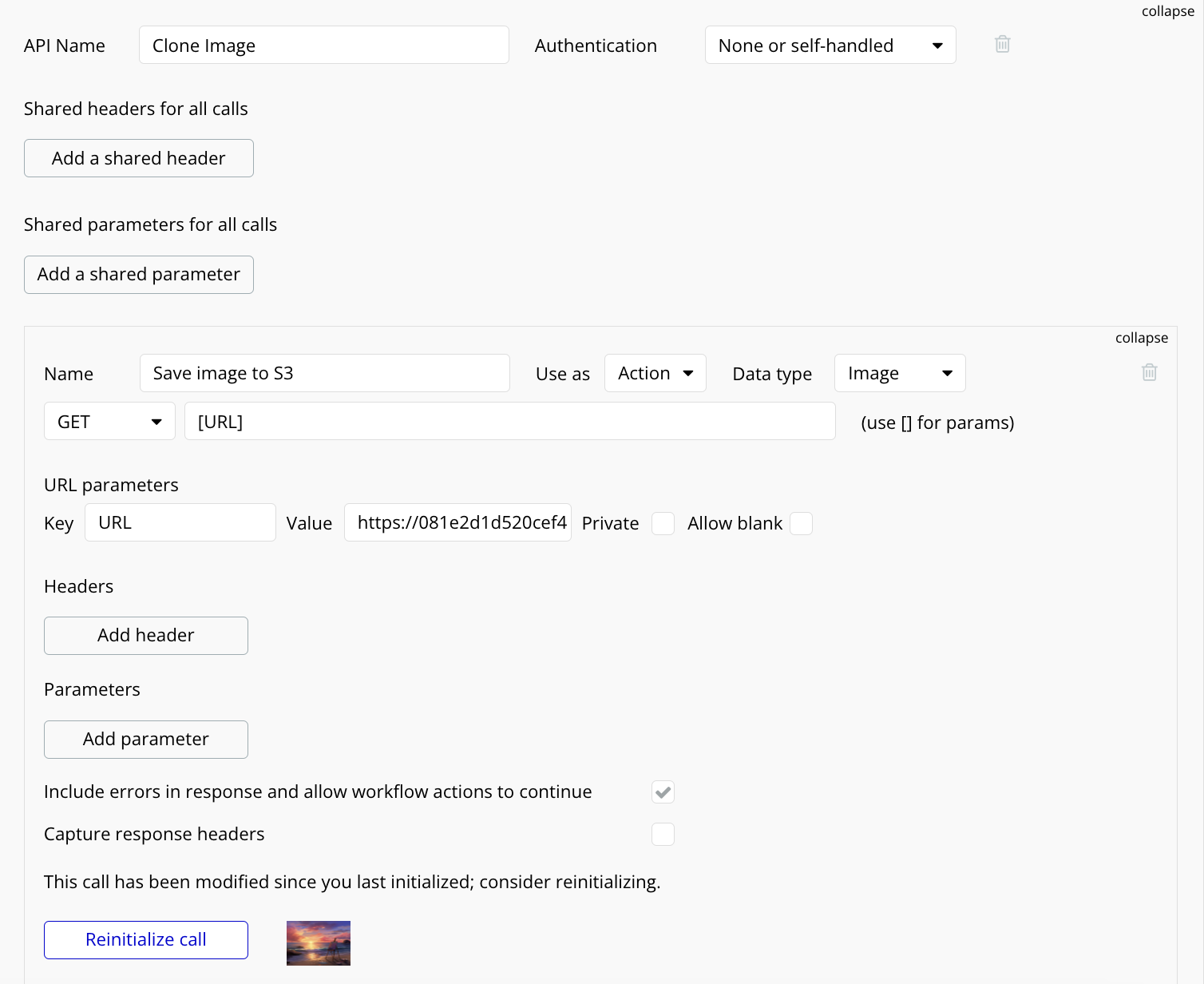Image resolution: width=1204 pixels, height=984 pixels.
Task: Delete the Clone Image API with trash icon
Action: [x=1002, y=45]
